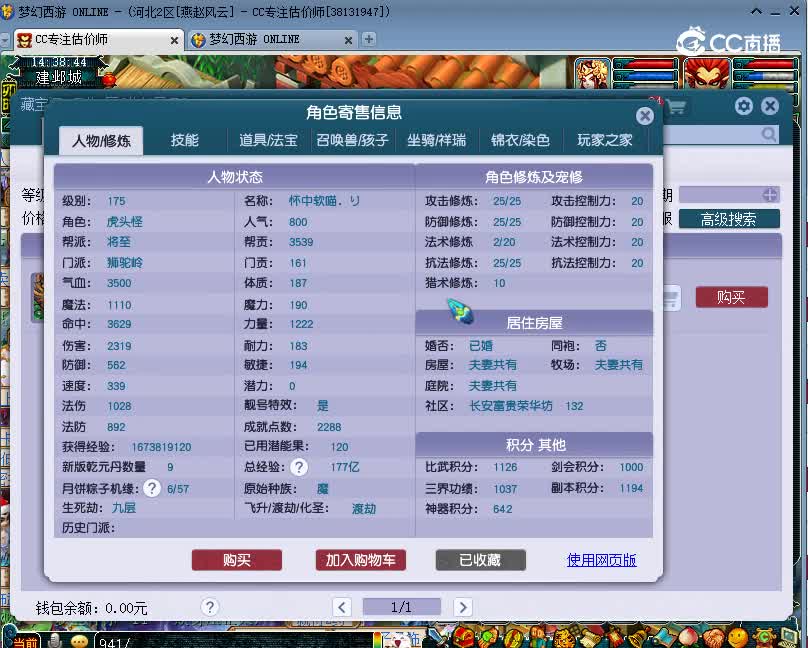Screen dimensions: 808x648
Task: Click the scroll icon in bottom toolbar
Action: [590, 638]
